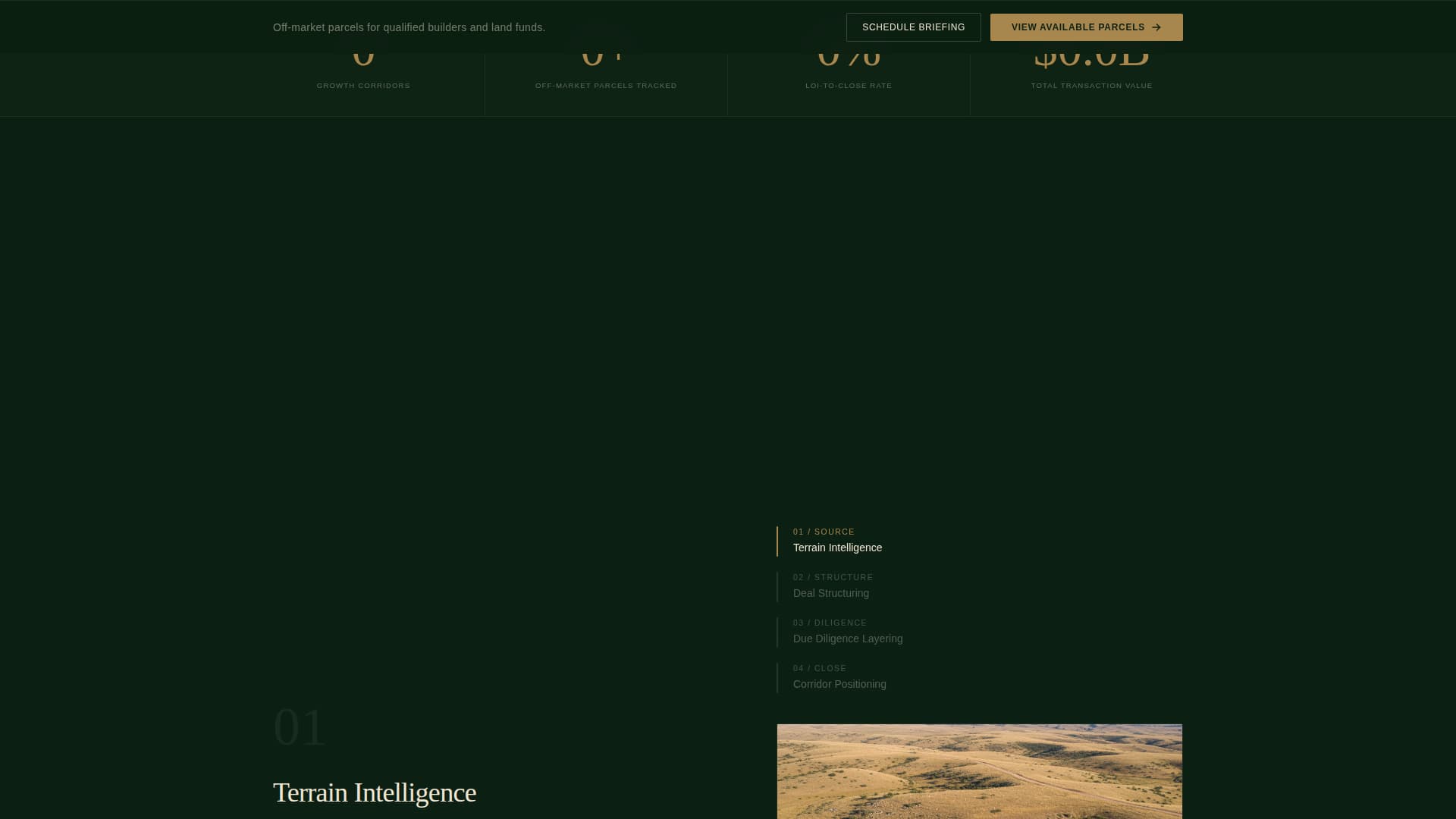Expand the Deal Structuring section
This screenshot has width=1456, height=819.
[x=830, y=593]
